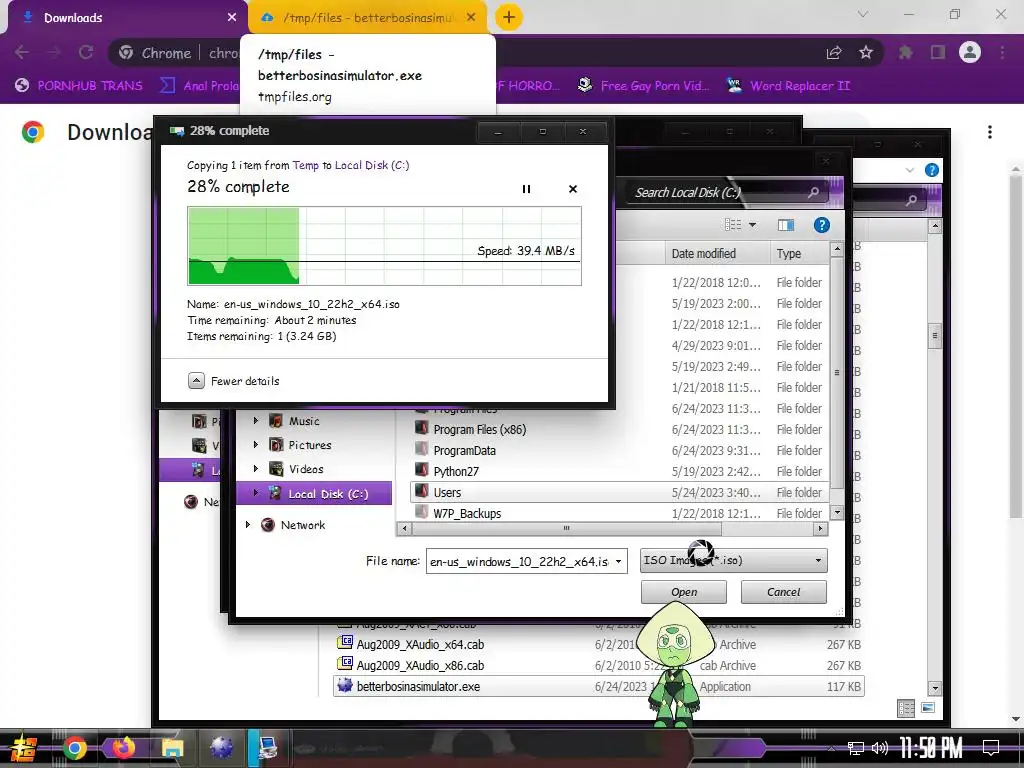Open Chrome from the taskbar
The image size is (1024, 768).
[x=74, y=748]
